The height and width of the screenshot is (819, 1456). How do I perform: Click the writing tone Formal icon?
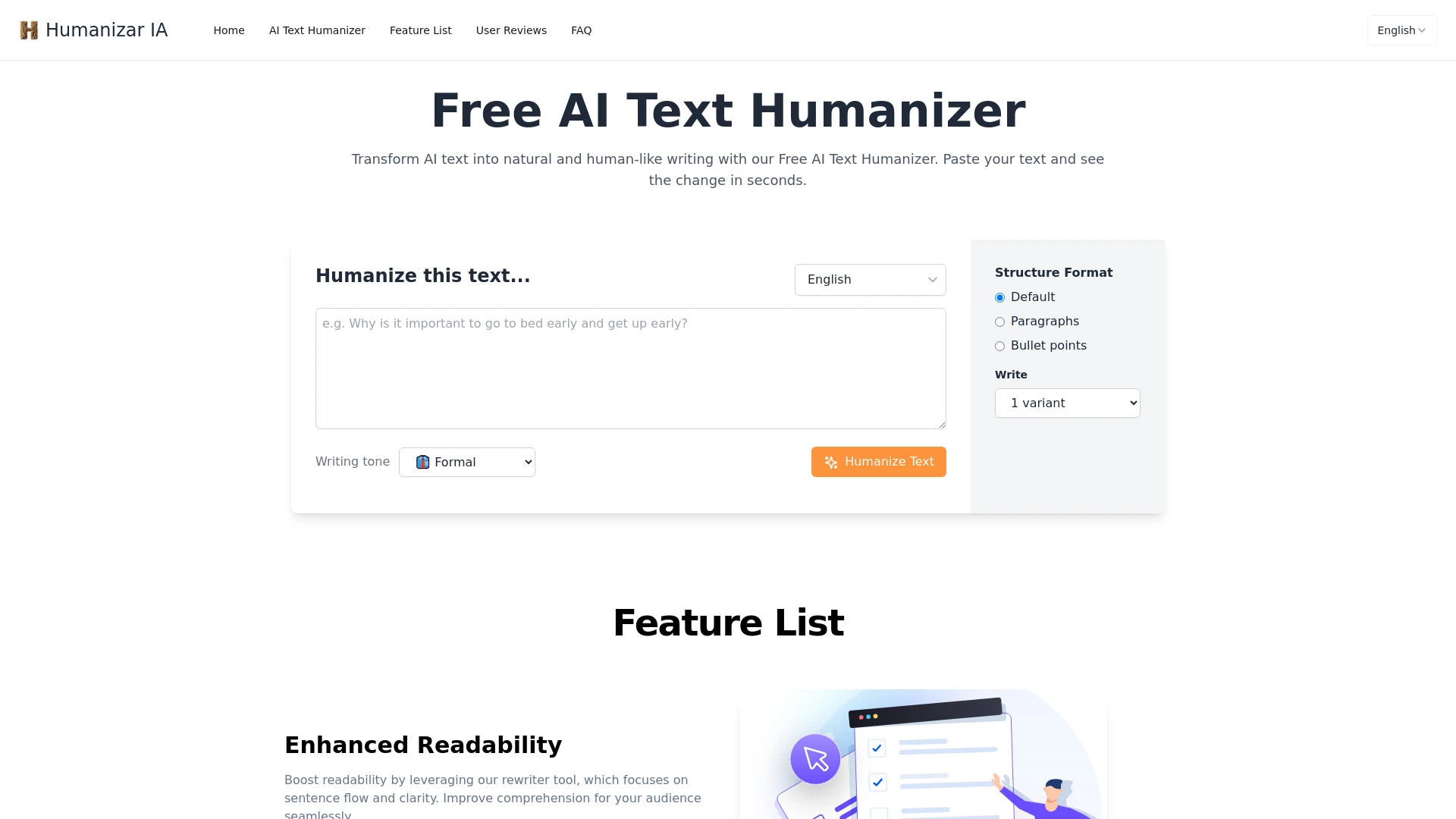(422, 461)
